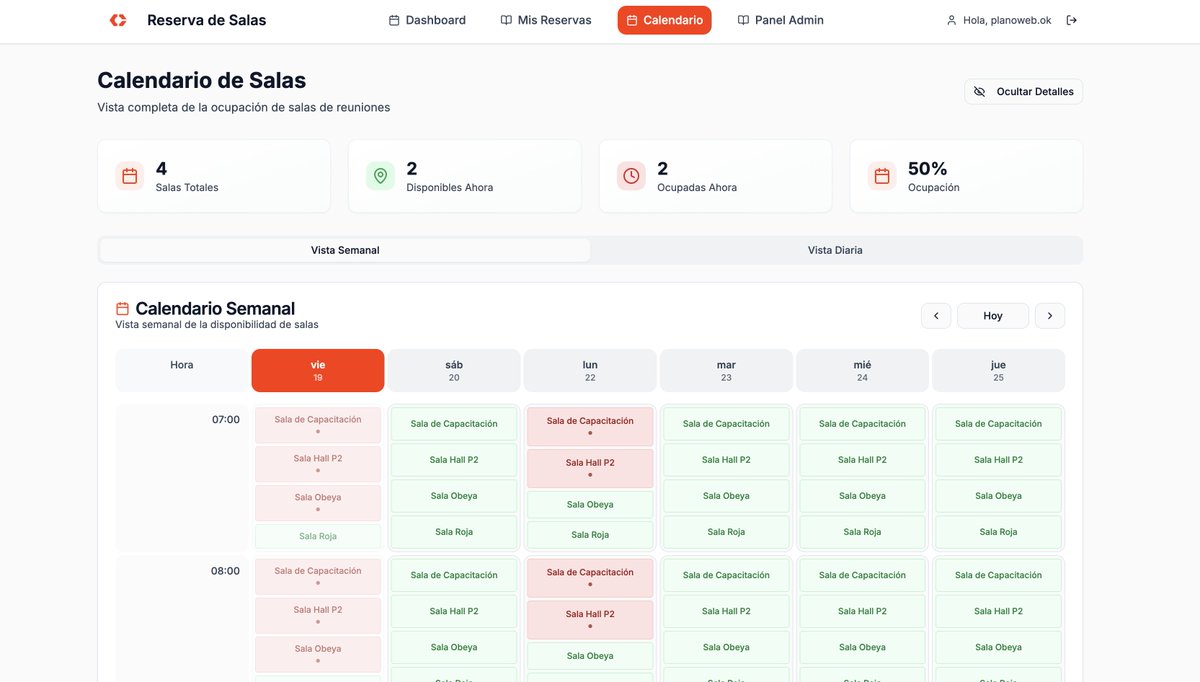Go to previous week with left chevron
The image size is (1200, 682).
coord(935,316)
